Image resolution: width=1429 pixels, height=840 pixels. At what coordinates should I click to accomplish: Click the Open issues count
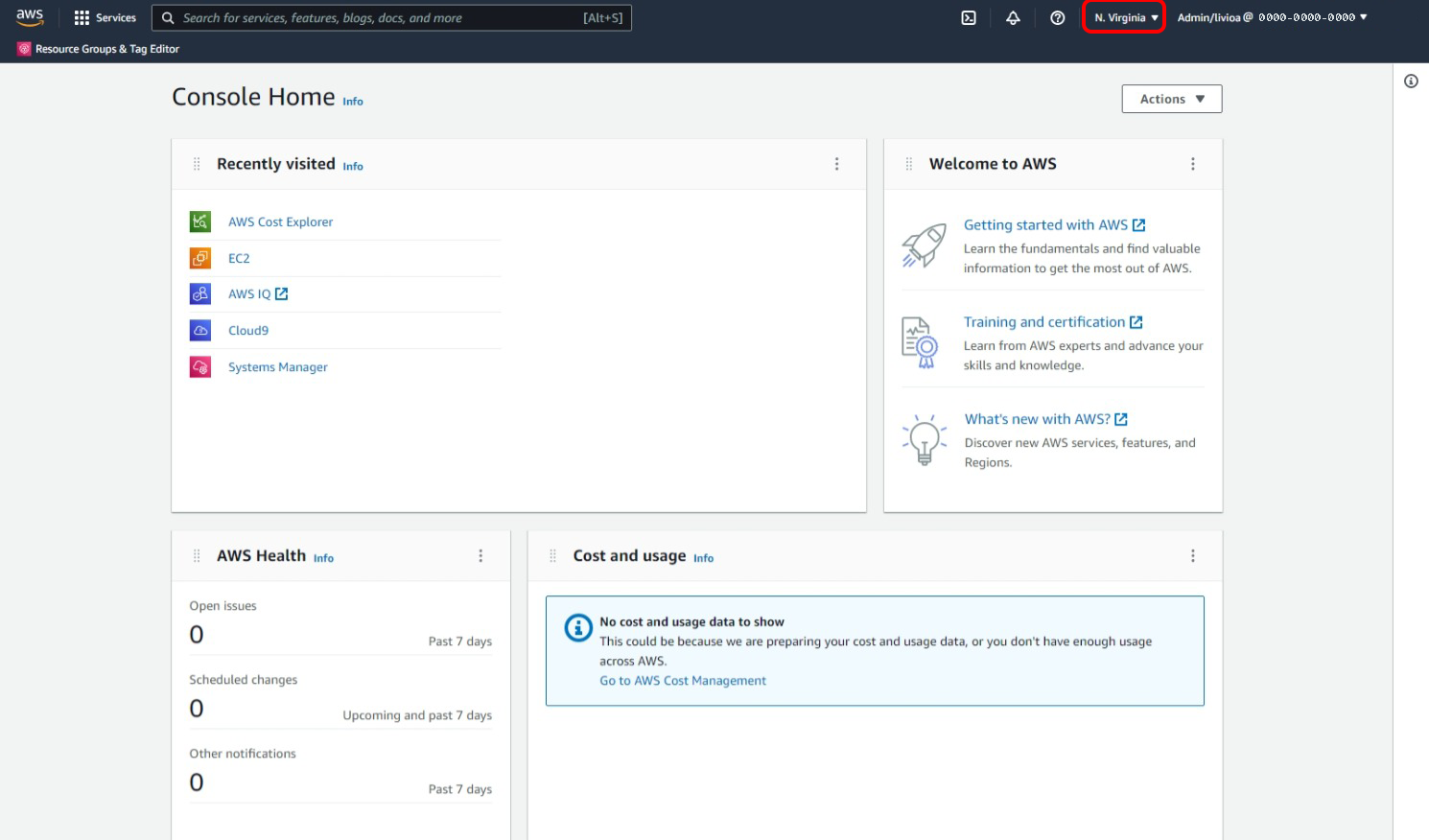click(x=197, y=635)
